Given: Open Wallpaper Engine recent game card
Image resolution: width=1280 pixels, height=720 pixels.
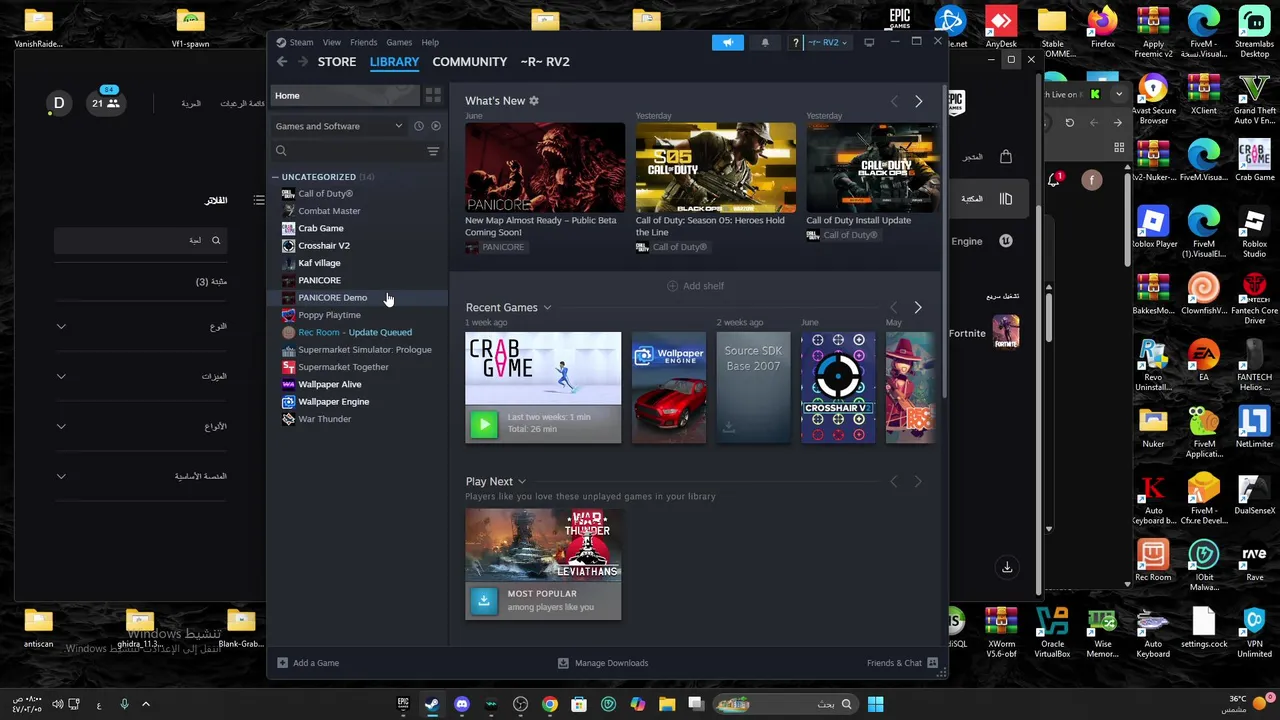Looking at the screenshot, I should (x=669, y=388).
